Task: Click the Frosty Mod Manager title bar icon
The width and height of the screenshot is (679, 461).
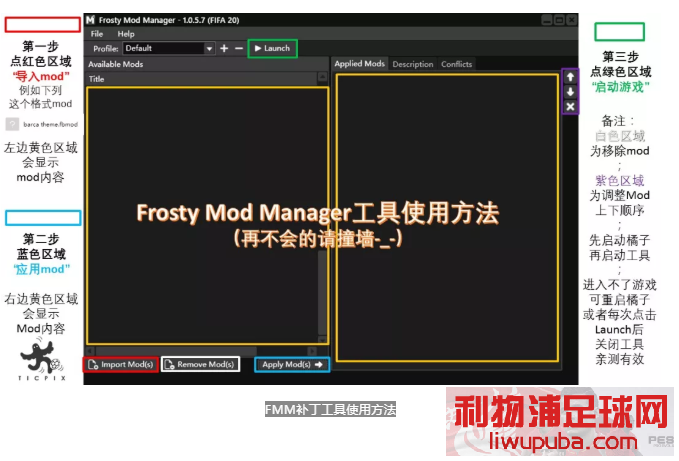Action: 90,20
